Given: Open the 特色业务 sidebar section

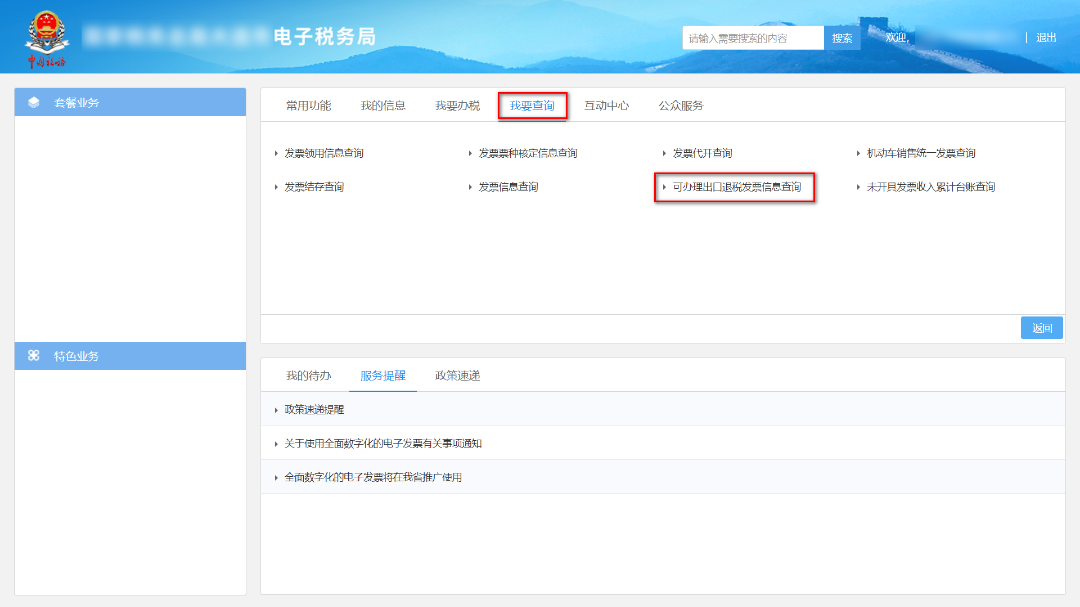Looking at the screenshot, I should (130, 356).
